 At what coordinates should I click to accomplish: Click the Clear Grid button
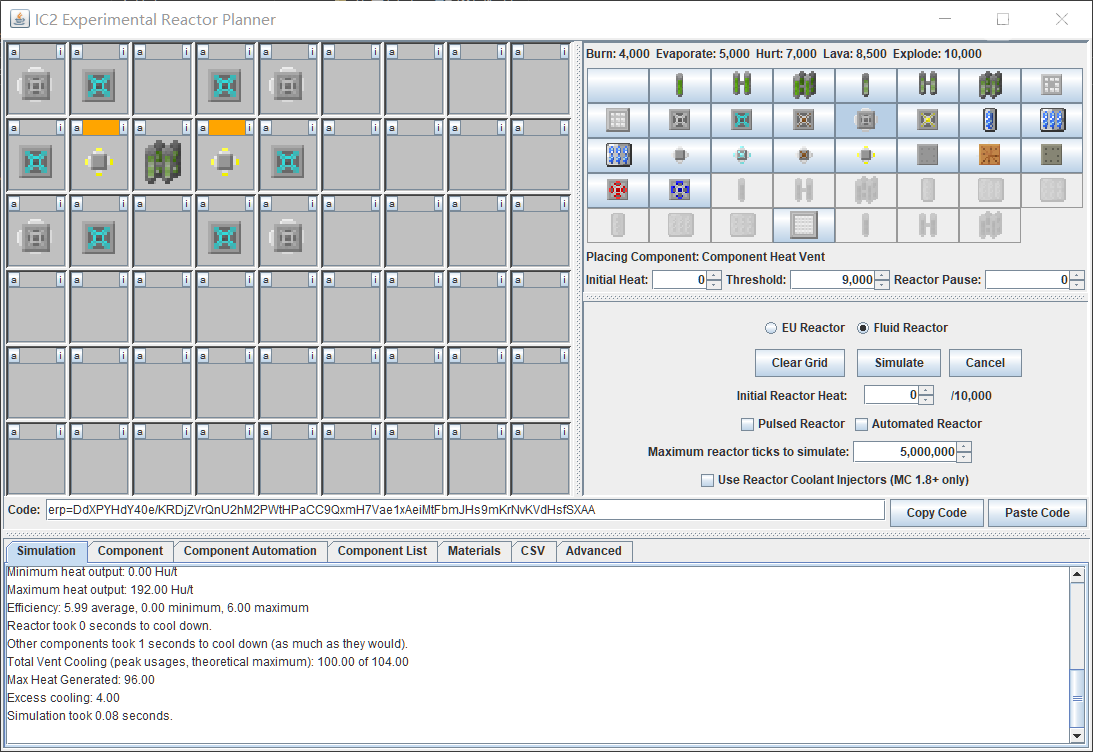[800, 363]
